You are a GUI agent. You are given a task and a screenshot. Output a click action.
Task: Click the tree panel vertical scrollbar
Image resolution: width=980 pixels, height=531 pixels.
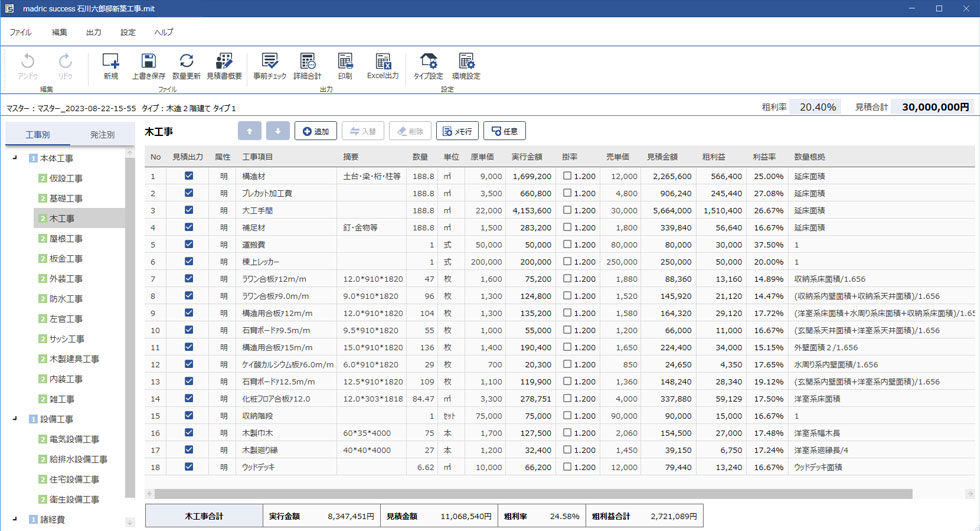[x=130, y=327]
